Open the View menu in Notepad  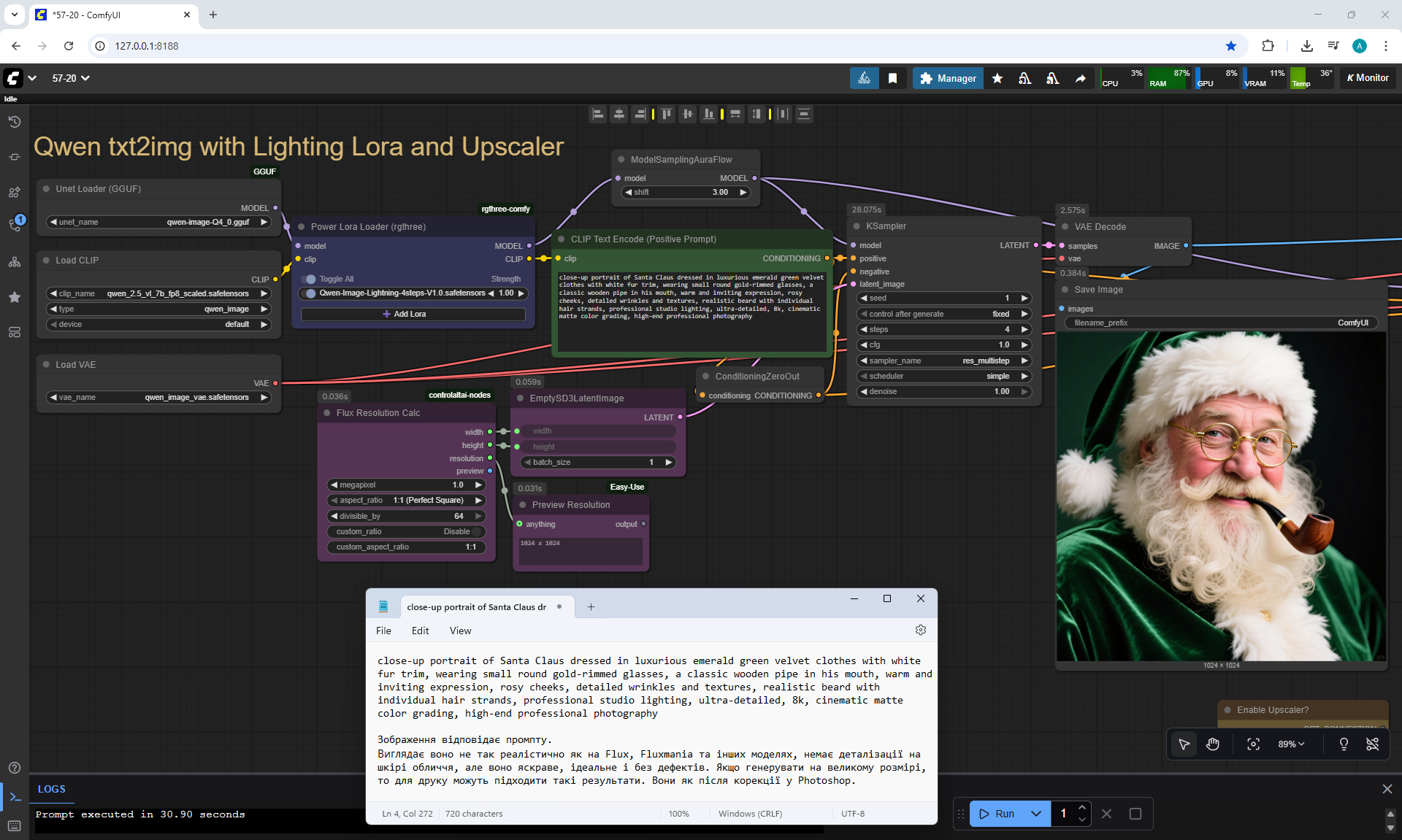460,631
